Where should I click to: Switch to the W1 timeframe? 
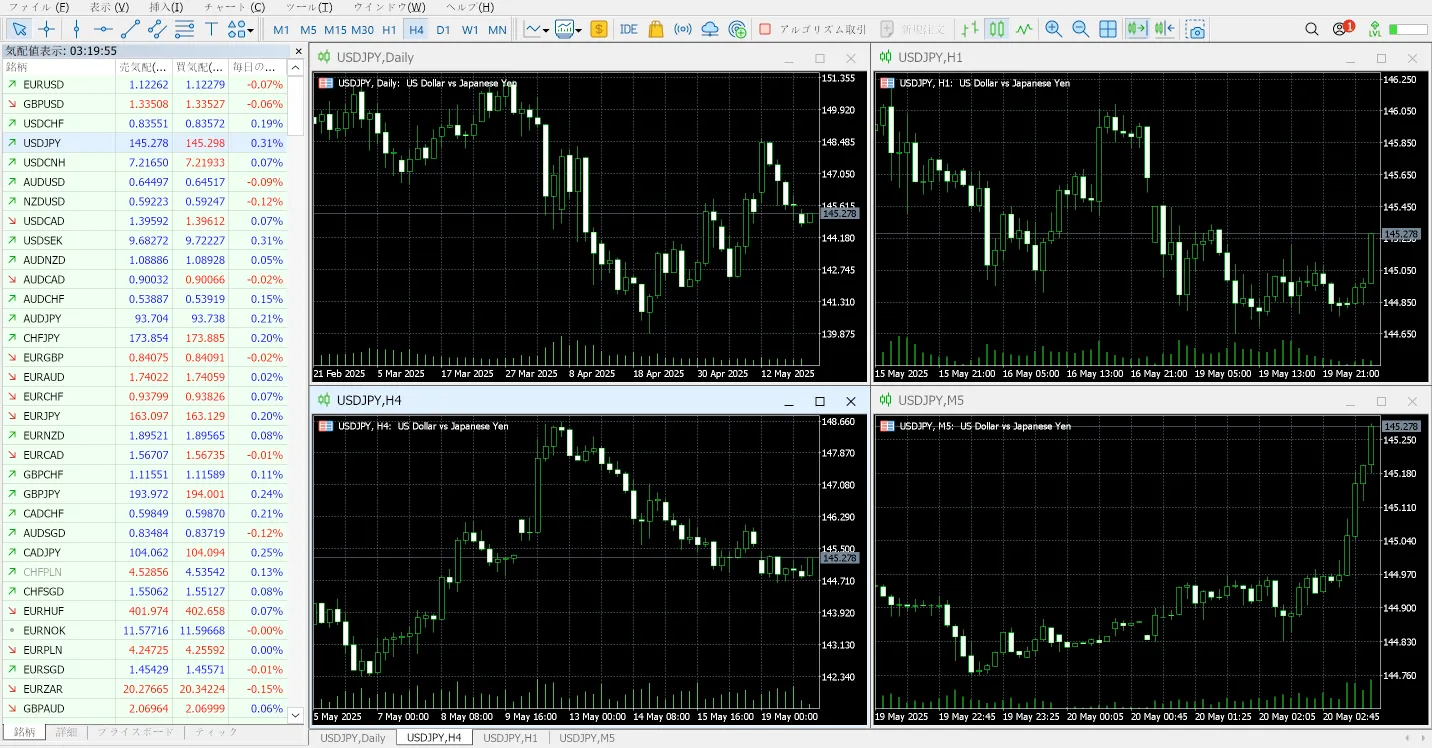(470, 29)
